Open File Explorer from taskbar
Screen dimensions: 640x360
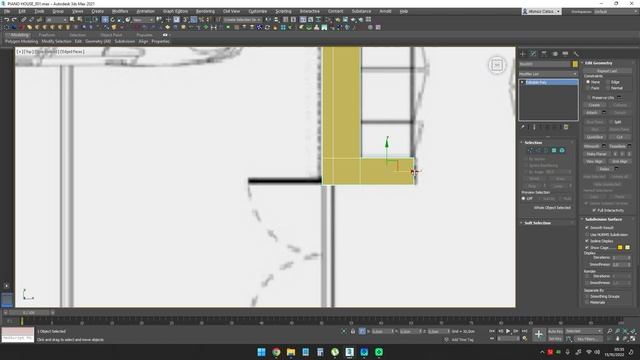(291, 352)
